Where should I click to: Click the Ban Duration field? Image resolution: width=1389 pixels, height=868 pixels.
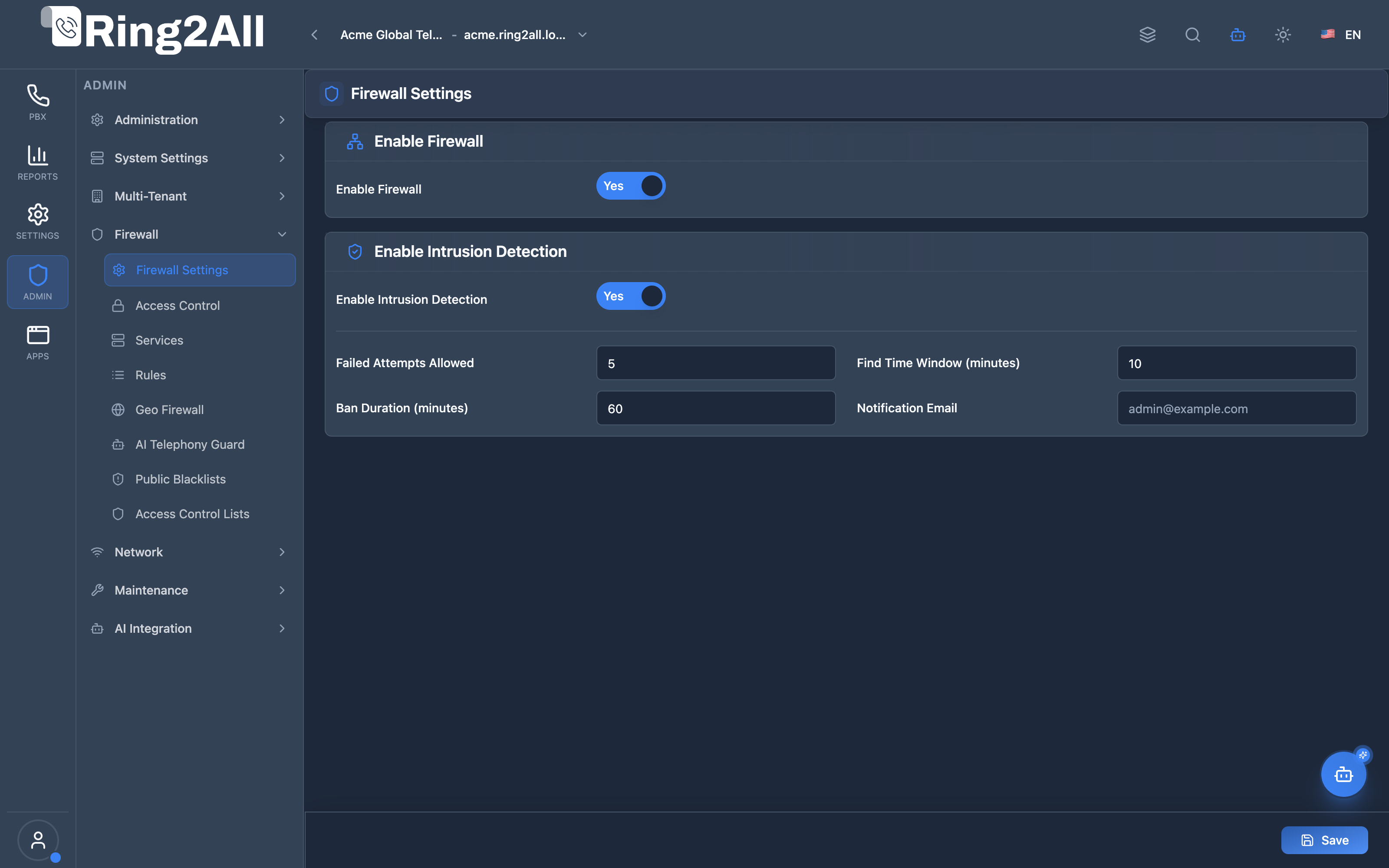point(716,408)
